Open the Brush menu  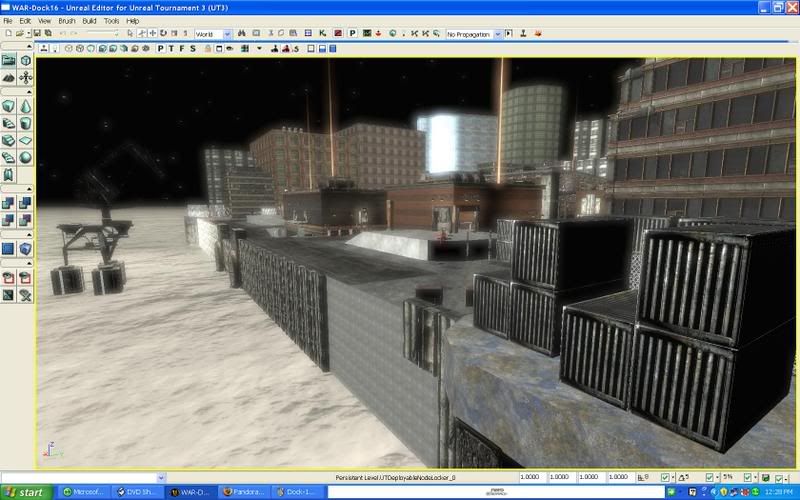click(67, 21)
